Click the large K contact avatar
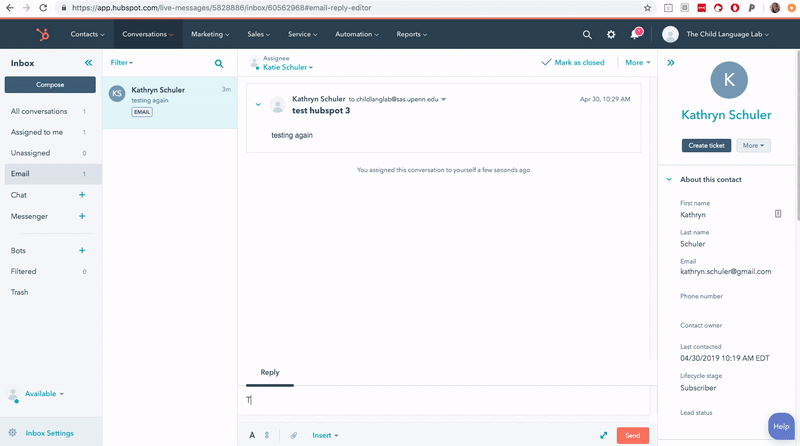Image resolution: width=800 pixels, height=446 pixels. (729, 80)
